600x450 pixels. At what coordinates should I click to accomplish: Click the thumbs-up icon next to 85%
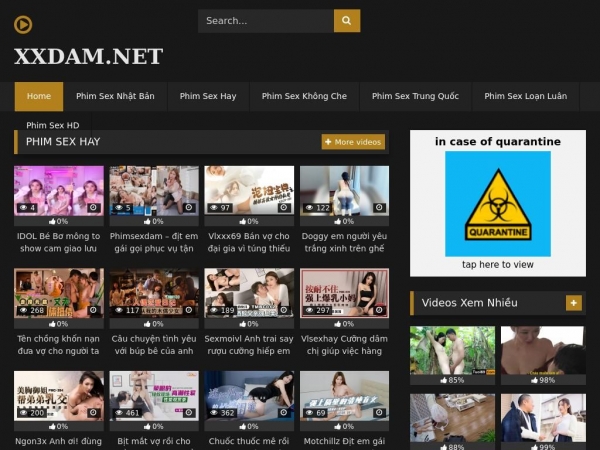pyautogui.click(x=444, y=380)
